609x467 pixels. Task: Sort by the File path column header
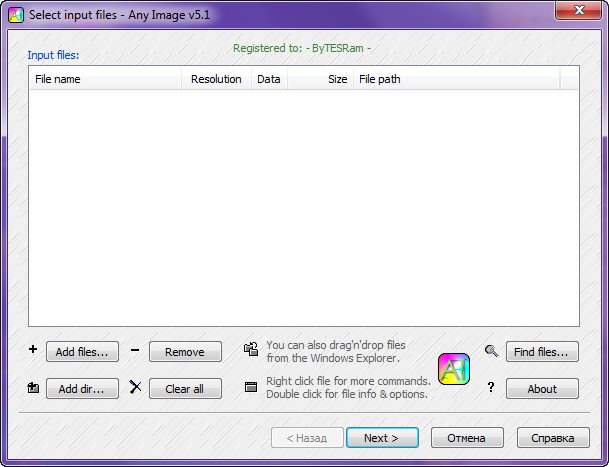coord(457,79)
